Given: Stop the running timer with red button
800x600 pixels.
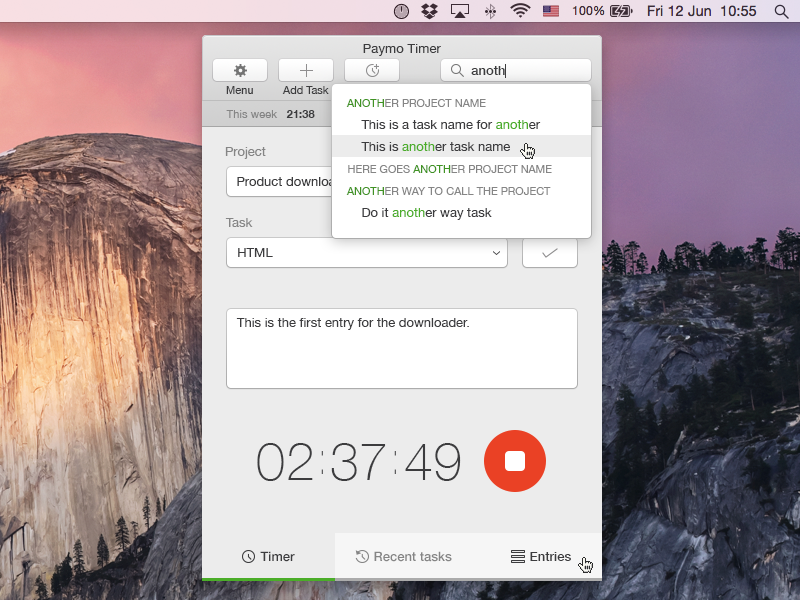Looking at the screenshot, I should (515, 461).
